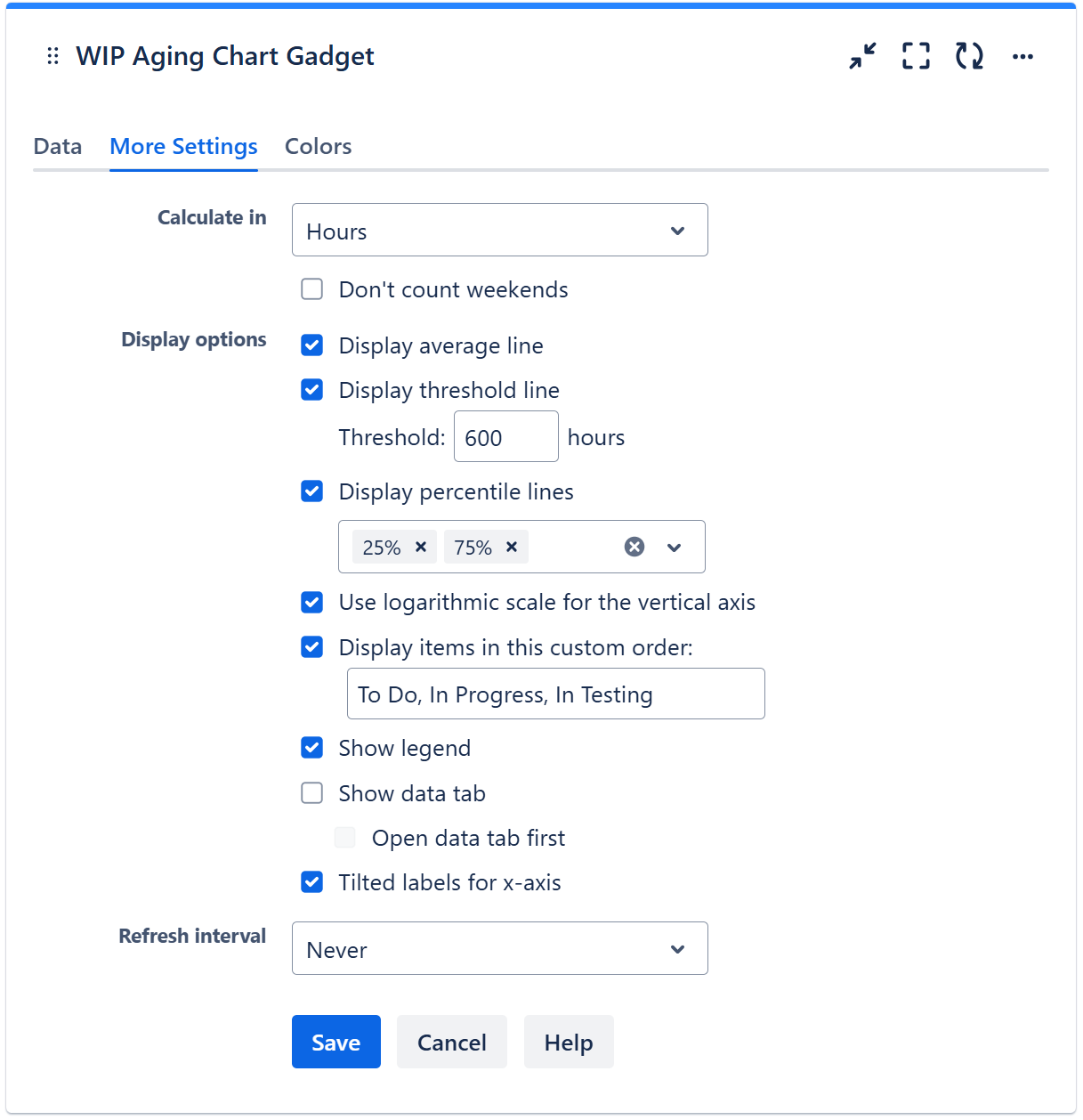Minimize the WIP Aging Chart gadget
Image resolution: width=1083 pixels, height=1120 pixels.
point(861,56)
